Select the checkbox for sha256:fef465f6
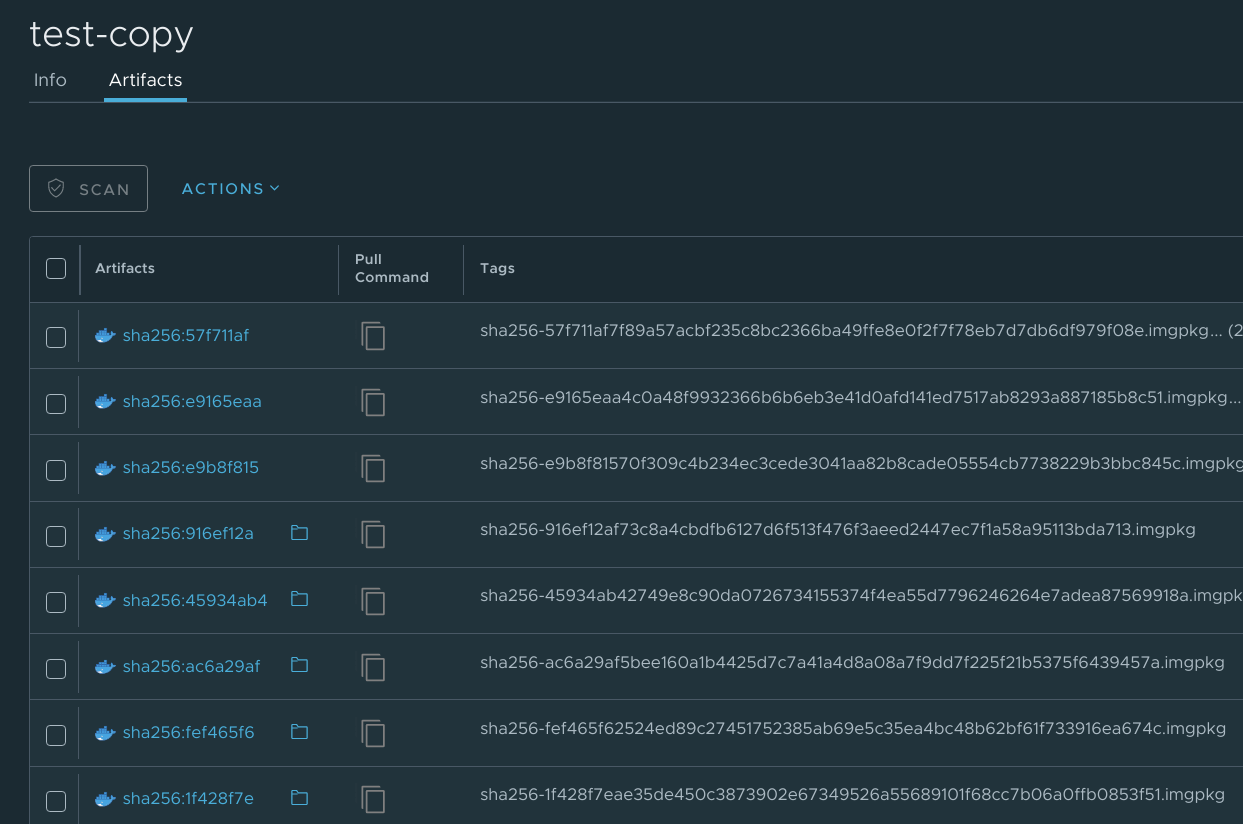This screenshot has height=824, width=1243. (x=56, y=733)
